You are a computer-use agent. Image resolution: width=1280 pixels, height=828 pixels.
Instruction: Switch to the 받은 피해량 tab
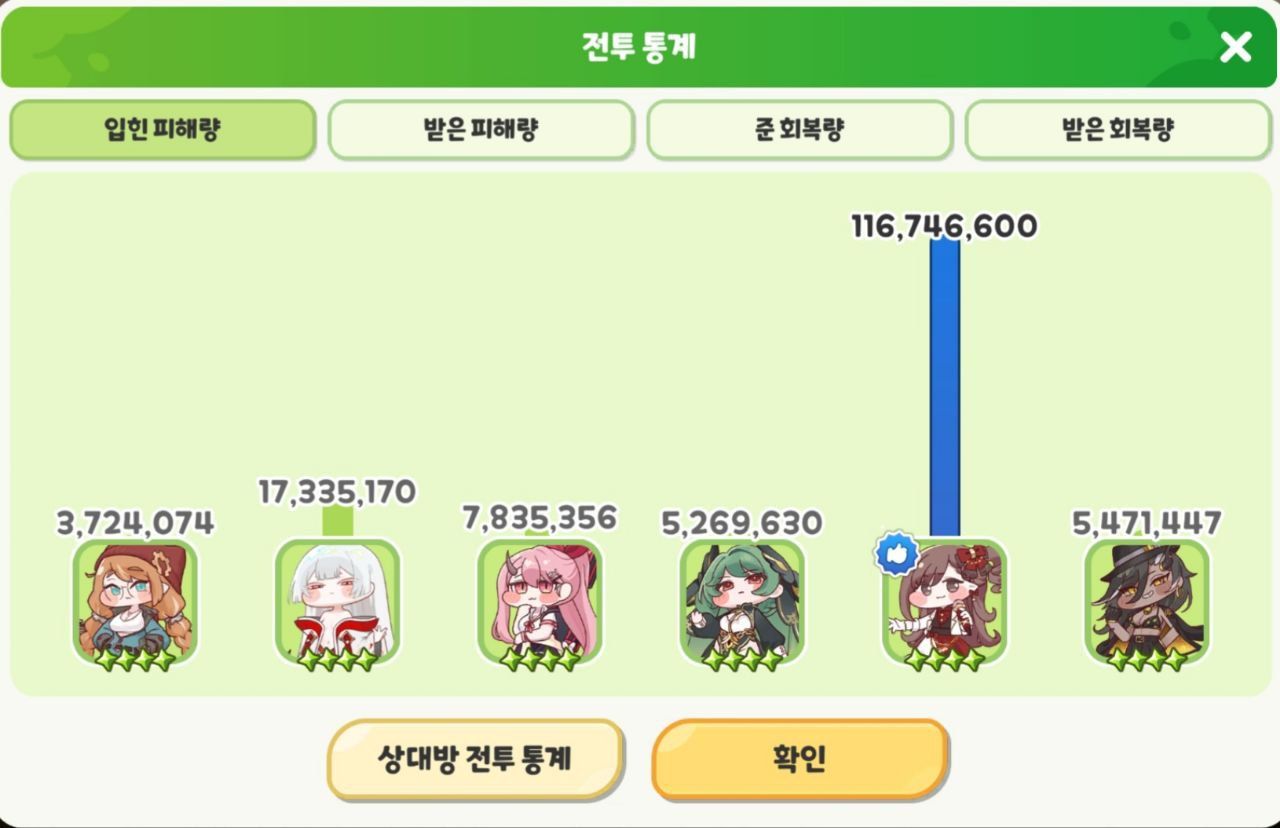click(481, 130)
